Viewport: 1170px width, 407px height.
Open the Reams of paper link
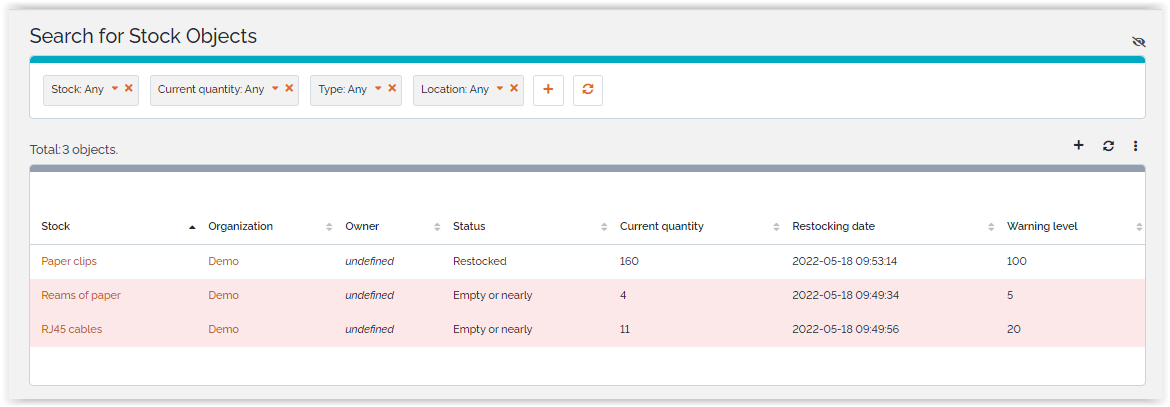coord(81,295)
